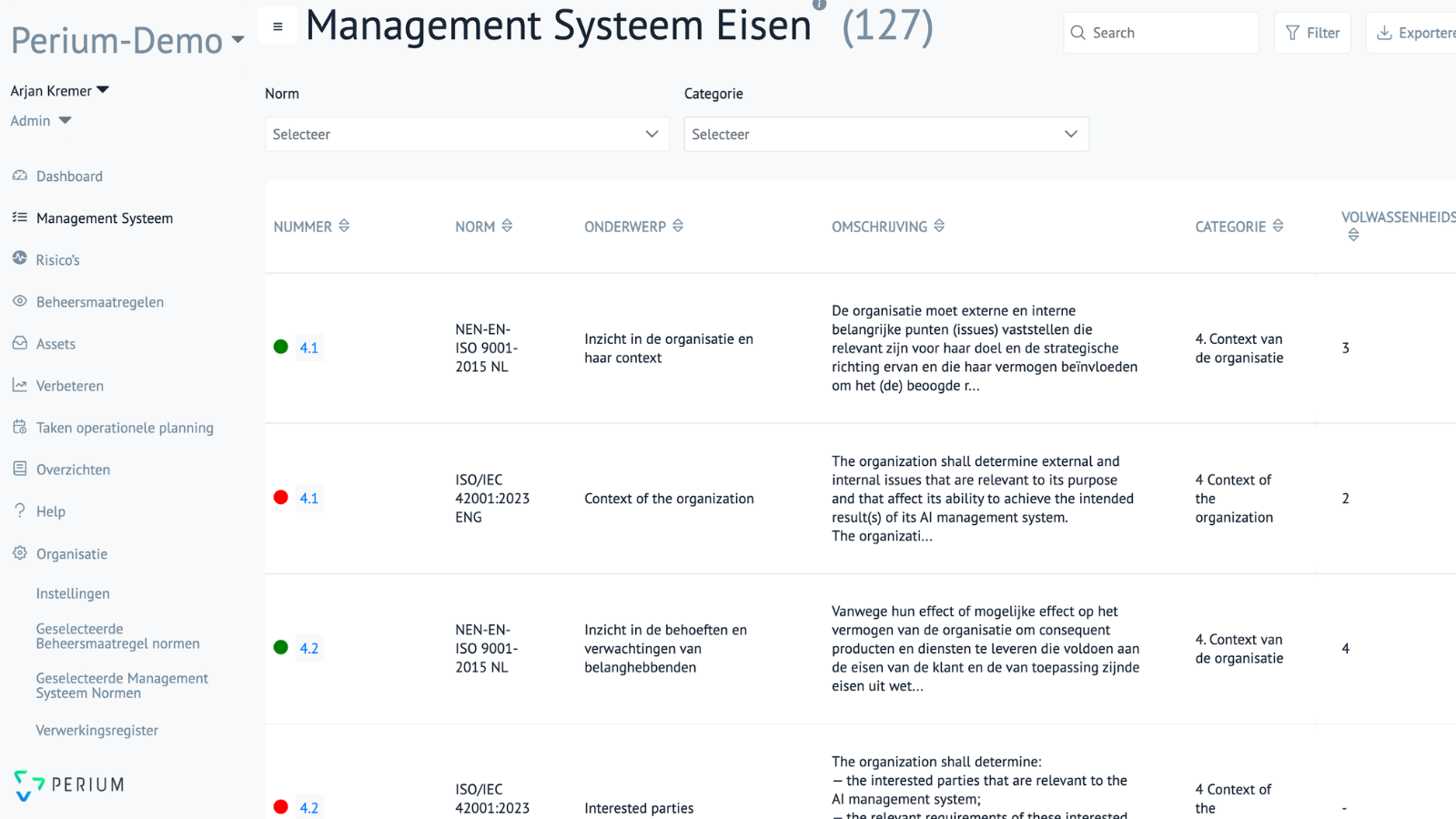Screen dimensions: 1456x819
Task: Click the download icon on Exporteren button
Action: pos(1384,33)
